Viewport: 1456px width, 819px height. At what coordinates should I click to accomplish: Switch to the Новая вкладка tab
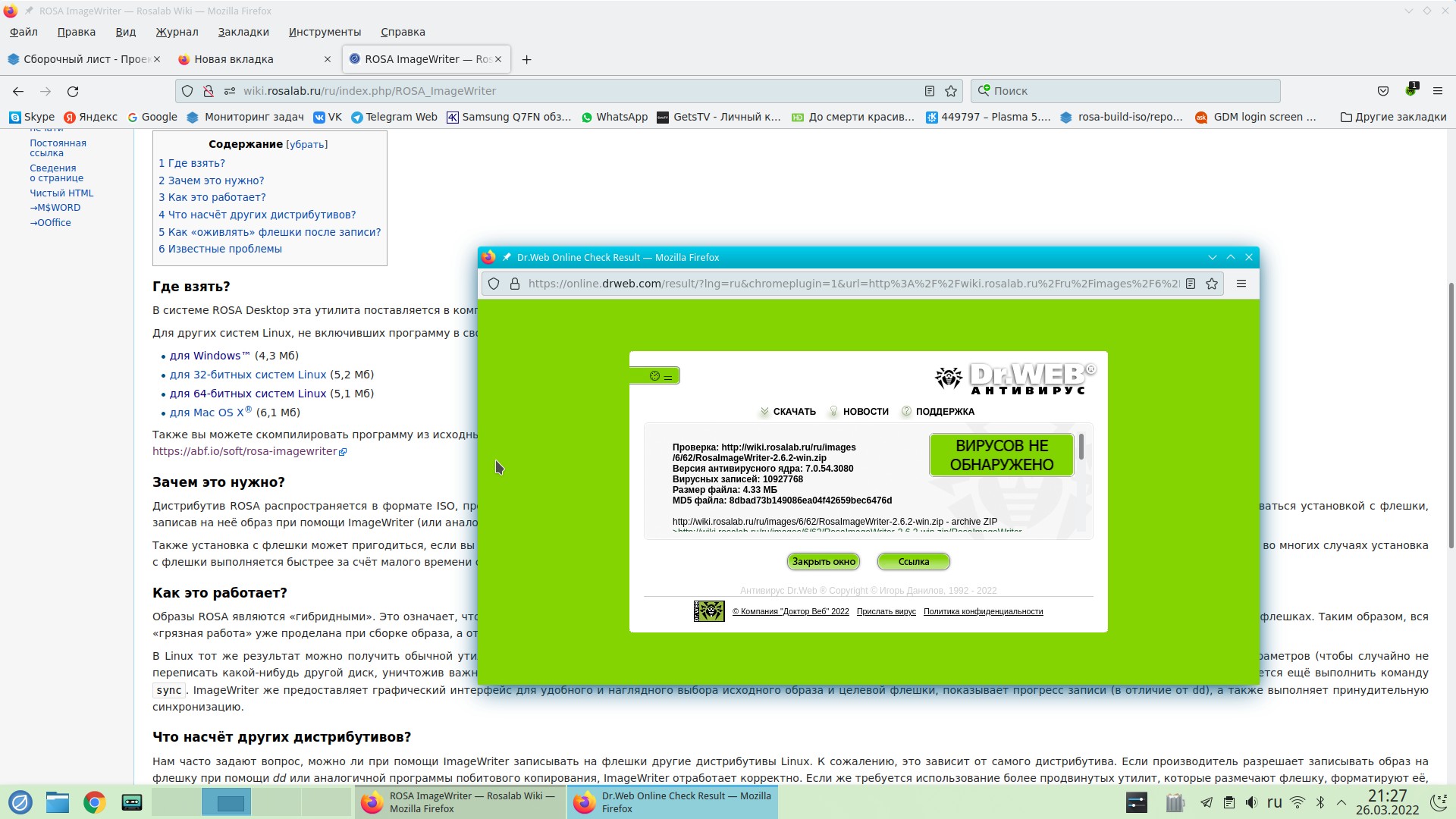coord(234,59)
